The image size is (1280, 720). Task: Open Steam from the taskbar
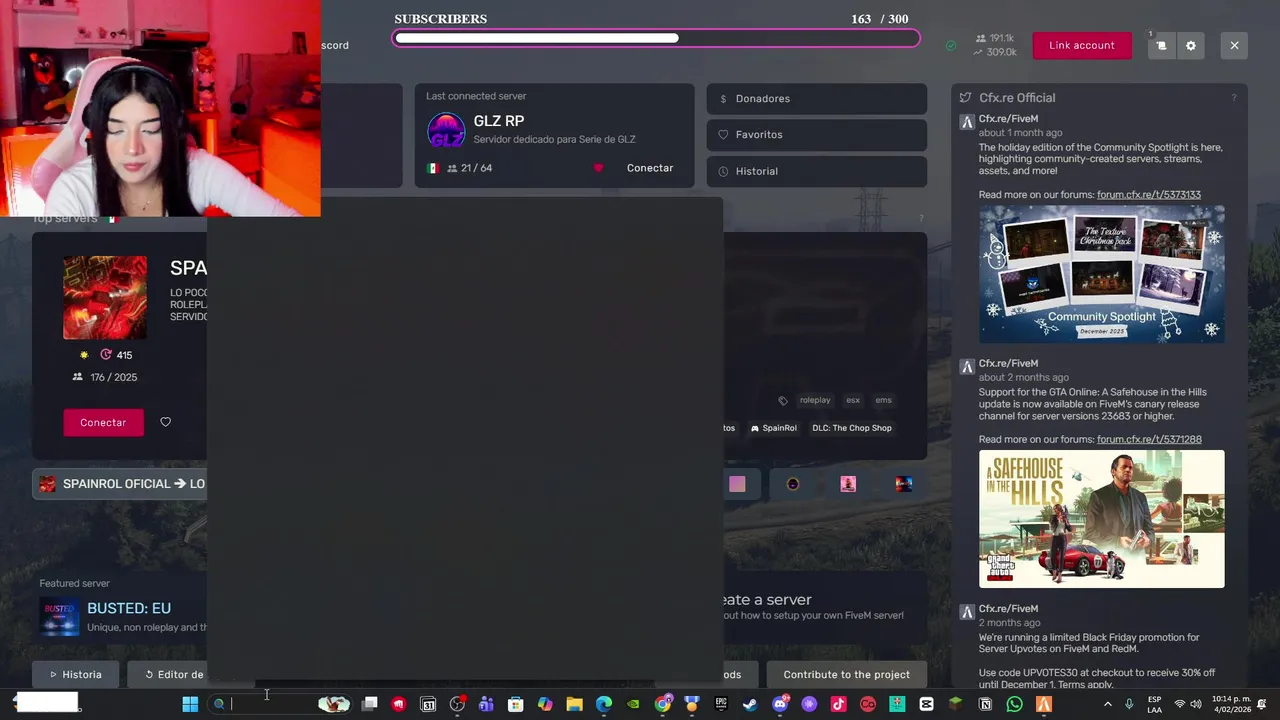pyautogui.click(x=750, y=704)
